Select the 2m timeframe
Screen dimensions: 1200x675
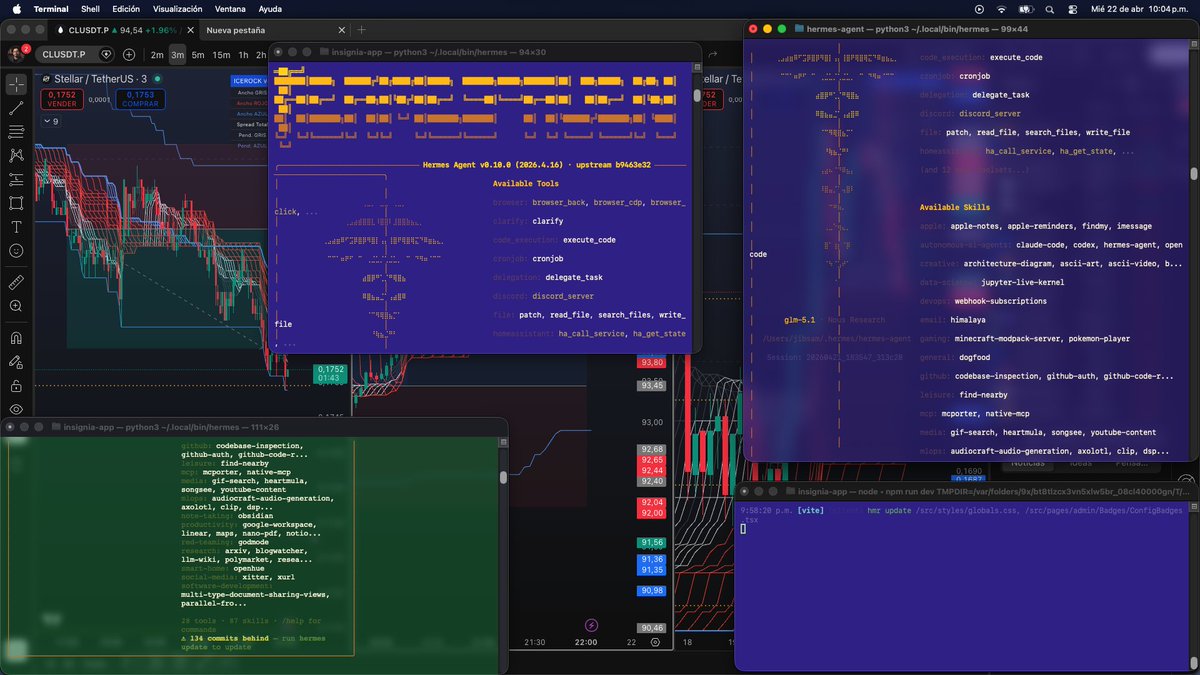point(157,55)
